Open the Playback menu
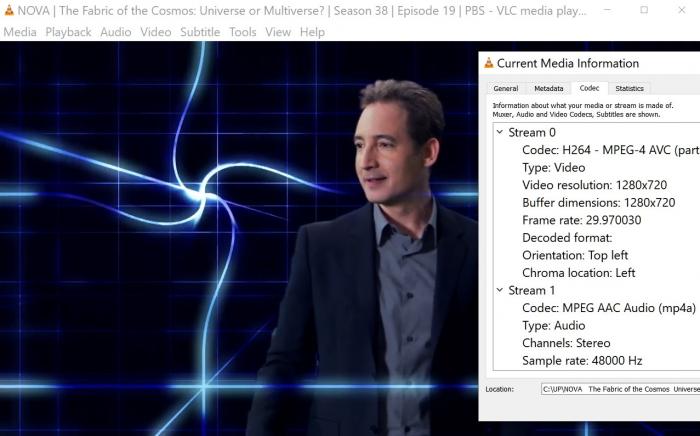Screen dimensions: 700x436 click(68, 32)
